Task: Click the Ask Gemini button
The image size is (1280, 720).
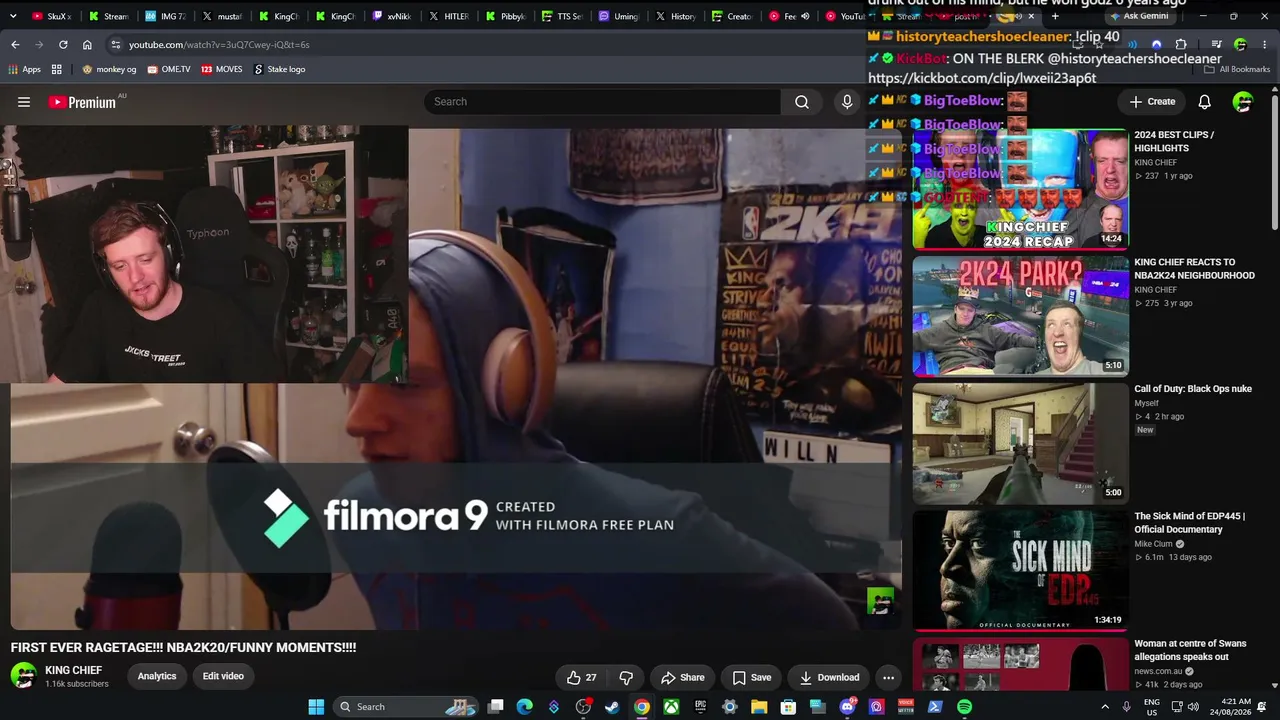Action: point(1140,17)
